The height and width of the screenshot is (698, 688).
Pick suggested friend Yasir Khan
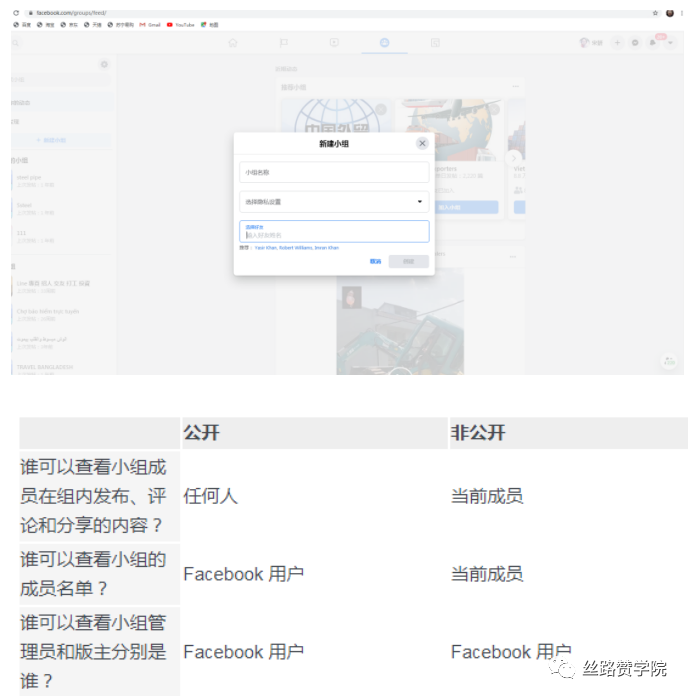(266, 248)
